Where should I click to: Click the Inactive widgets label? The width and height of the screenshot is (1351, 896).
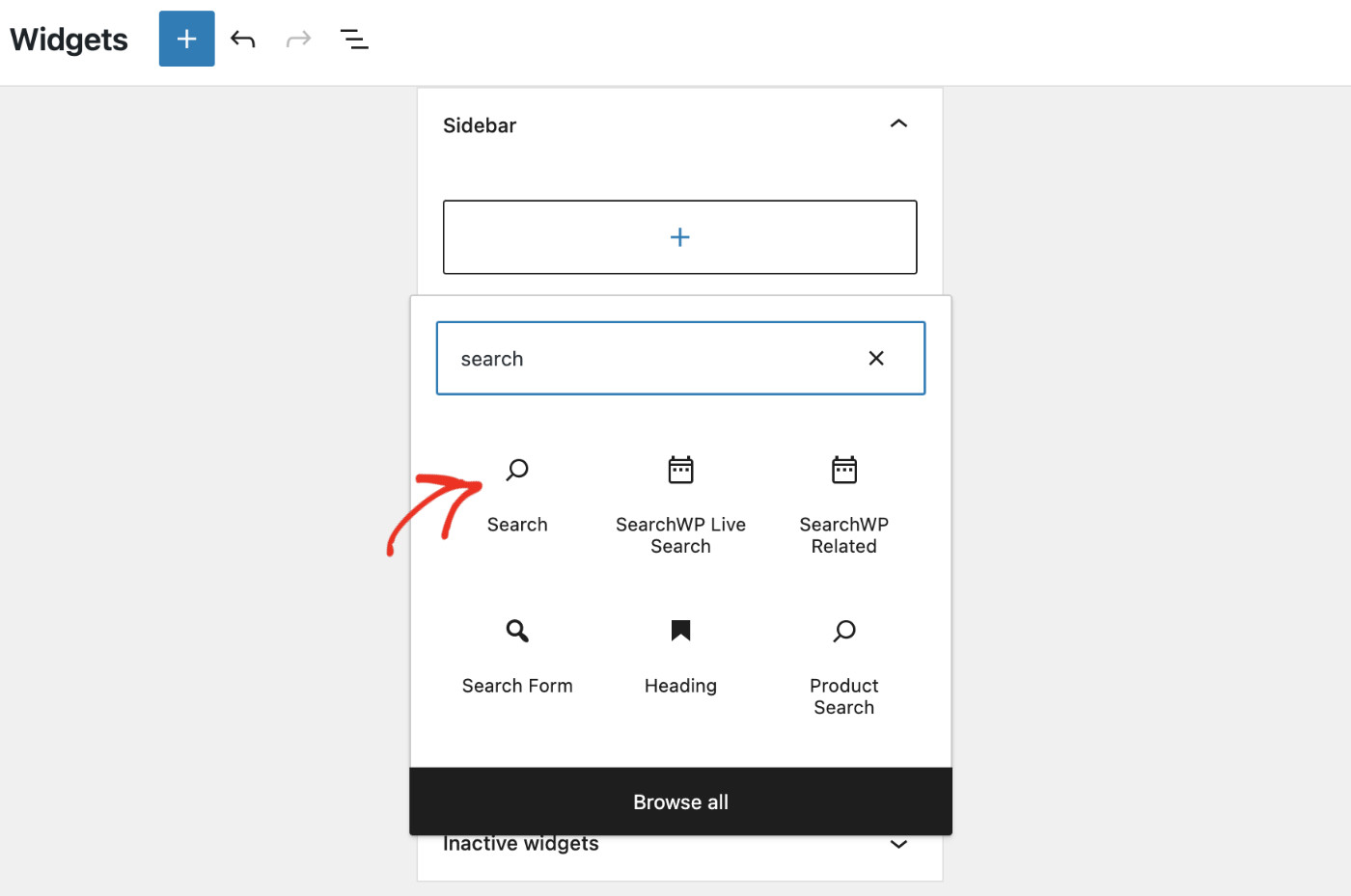(x=520, y=843)
